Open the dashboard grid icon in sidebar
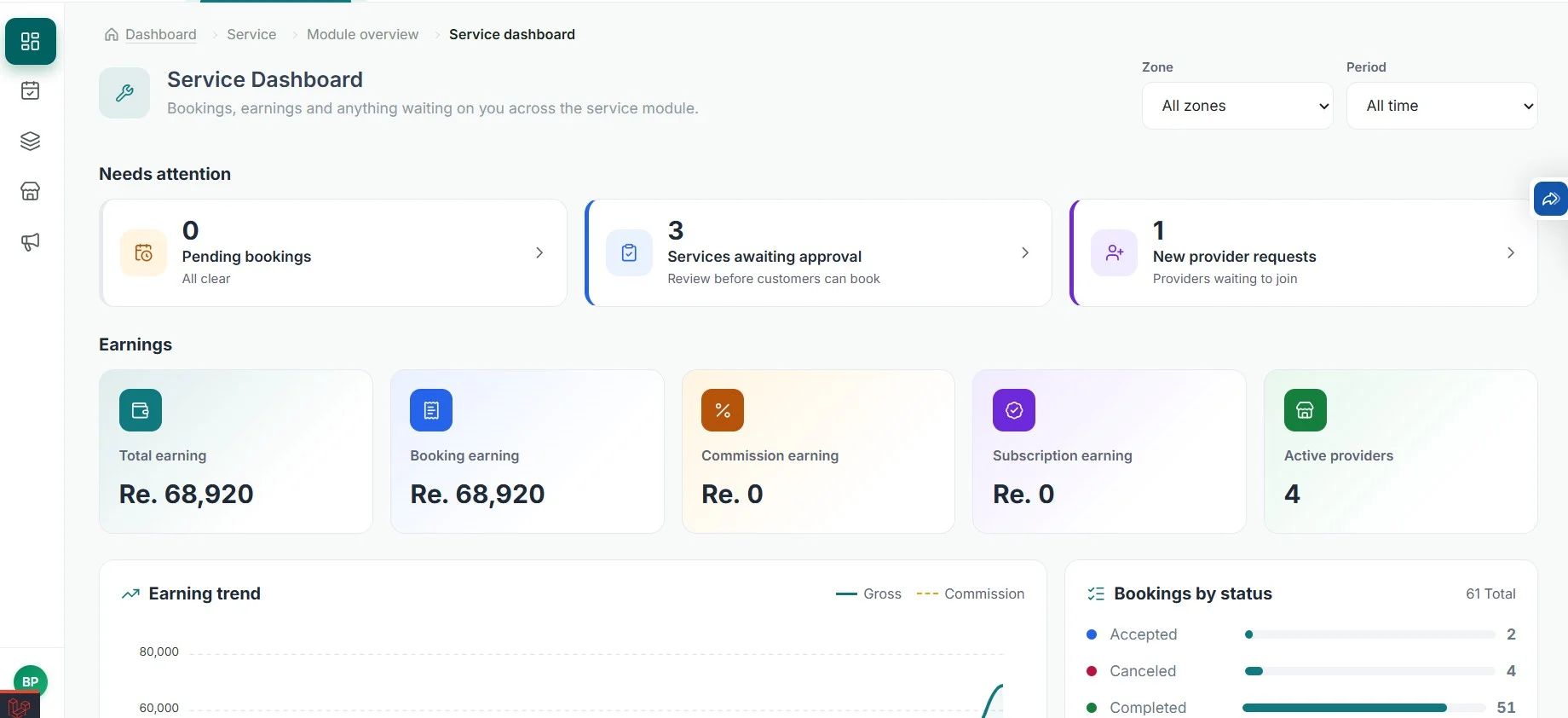Viewport: 1568px width, 718px height. [31, 41]
